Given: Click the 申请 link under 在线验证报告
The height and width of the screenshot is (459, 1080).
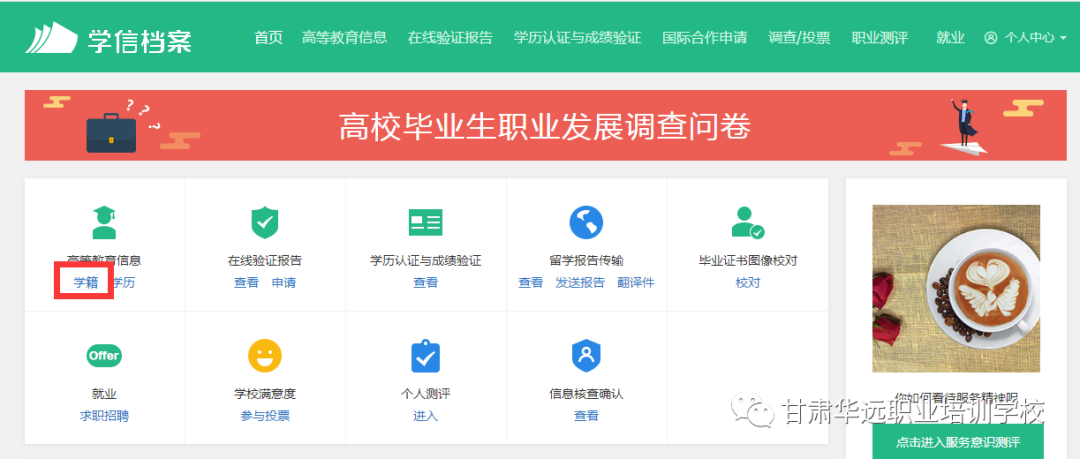Looking at the screenshot, I should 284,283.
